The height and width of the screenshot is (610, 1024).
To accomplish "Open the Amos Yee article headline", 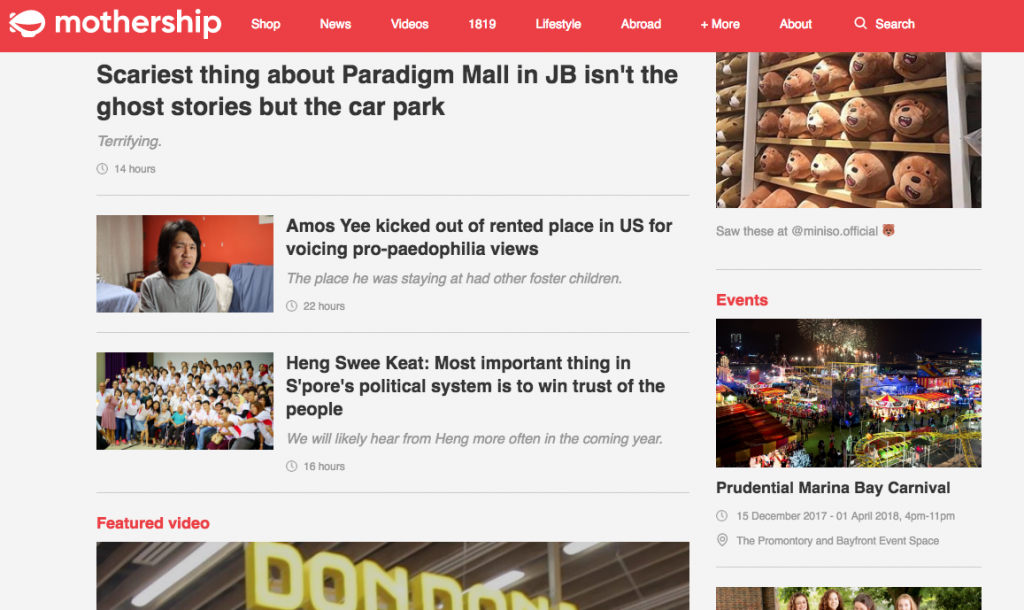I will 479,237.
